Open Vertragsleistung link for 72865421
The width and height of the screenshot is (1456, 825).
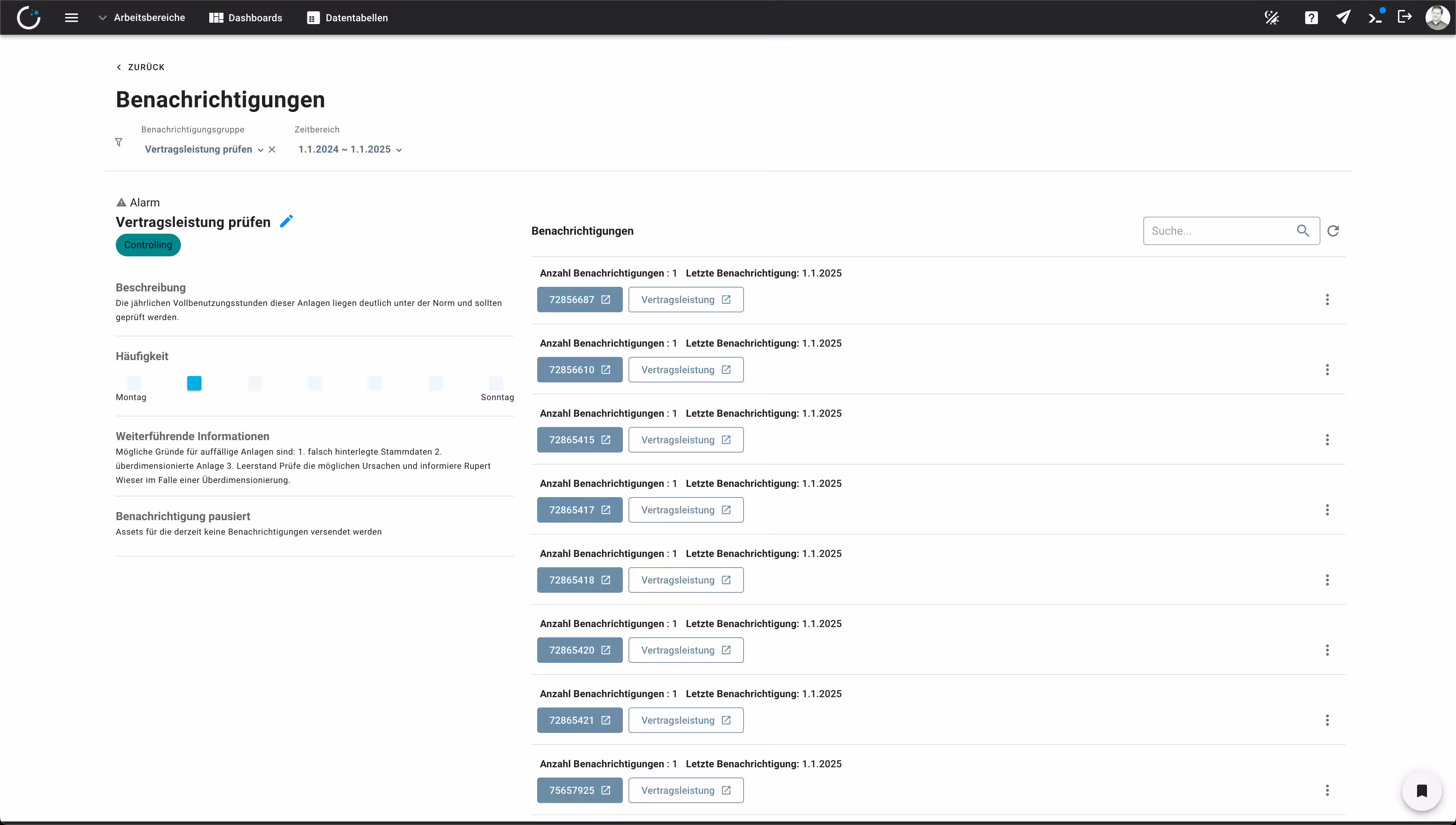(x=686, y=720)
